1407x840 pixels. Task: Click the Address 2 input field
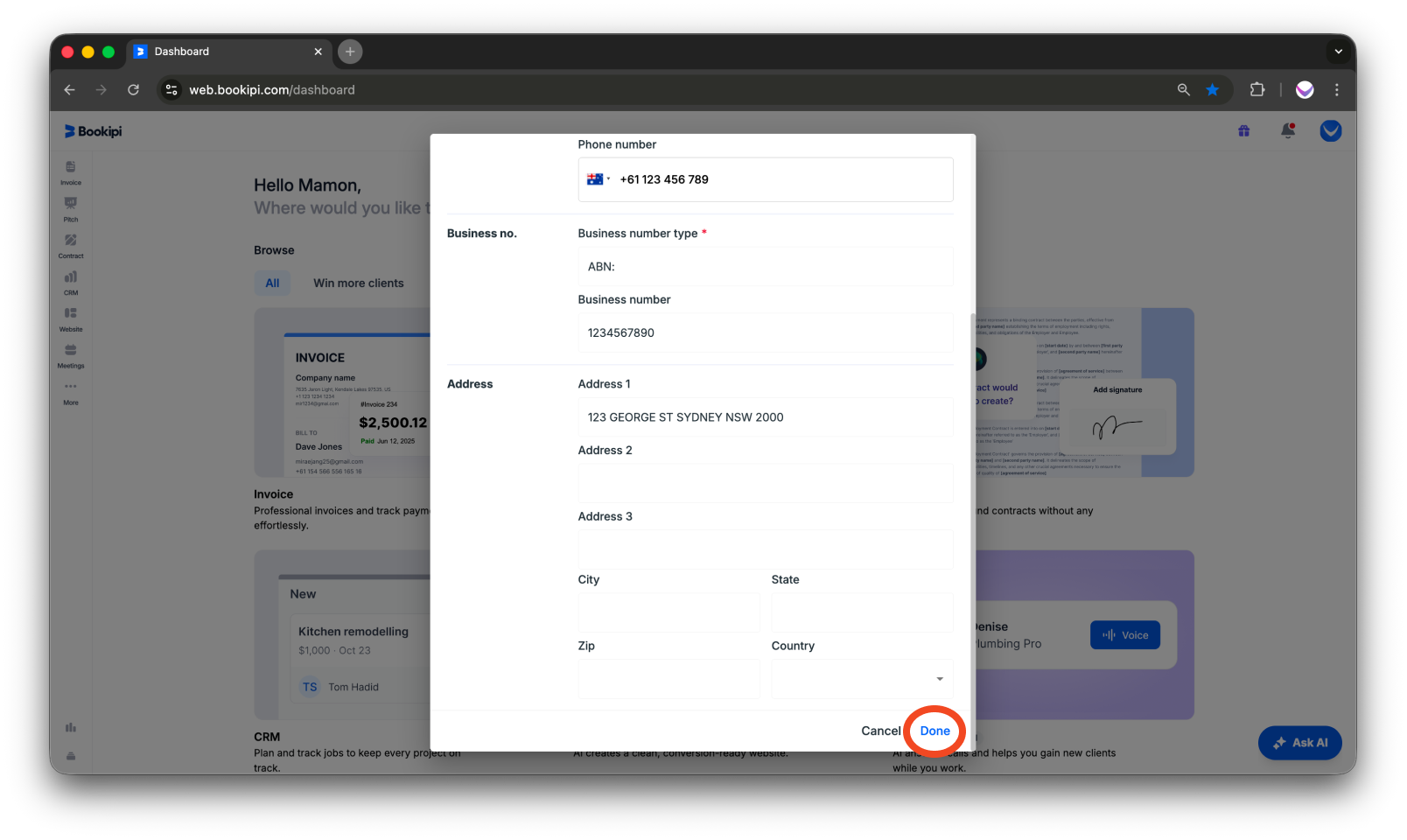click(x=765, y=482)
